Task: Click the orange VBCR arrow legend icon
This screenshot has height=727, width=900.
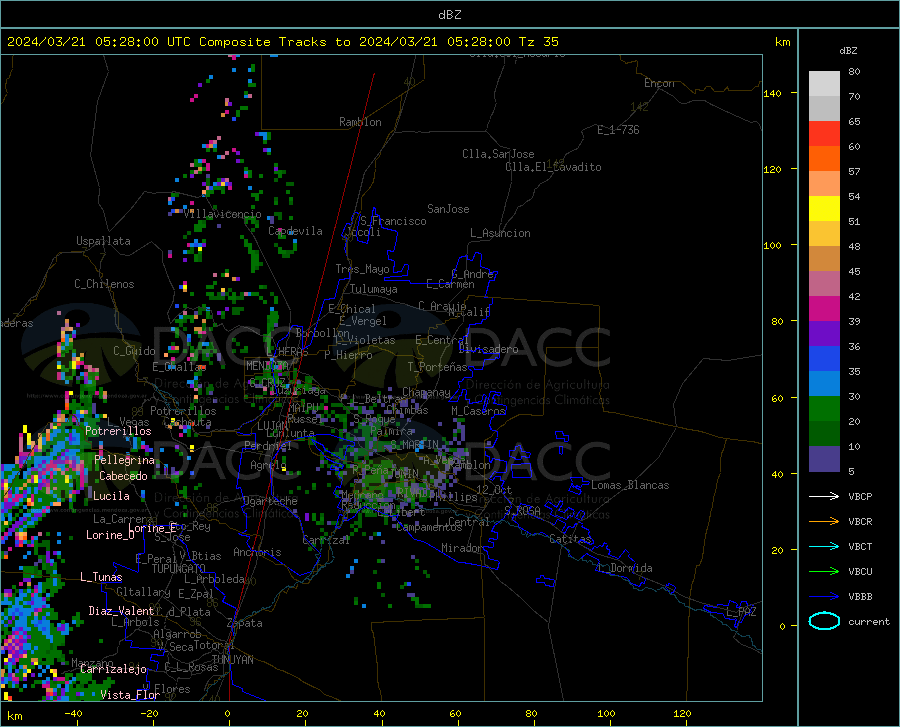Action: (x=824, y=522)
